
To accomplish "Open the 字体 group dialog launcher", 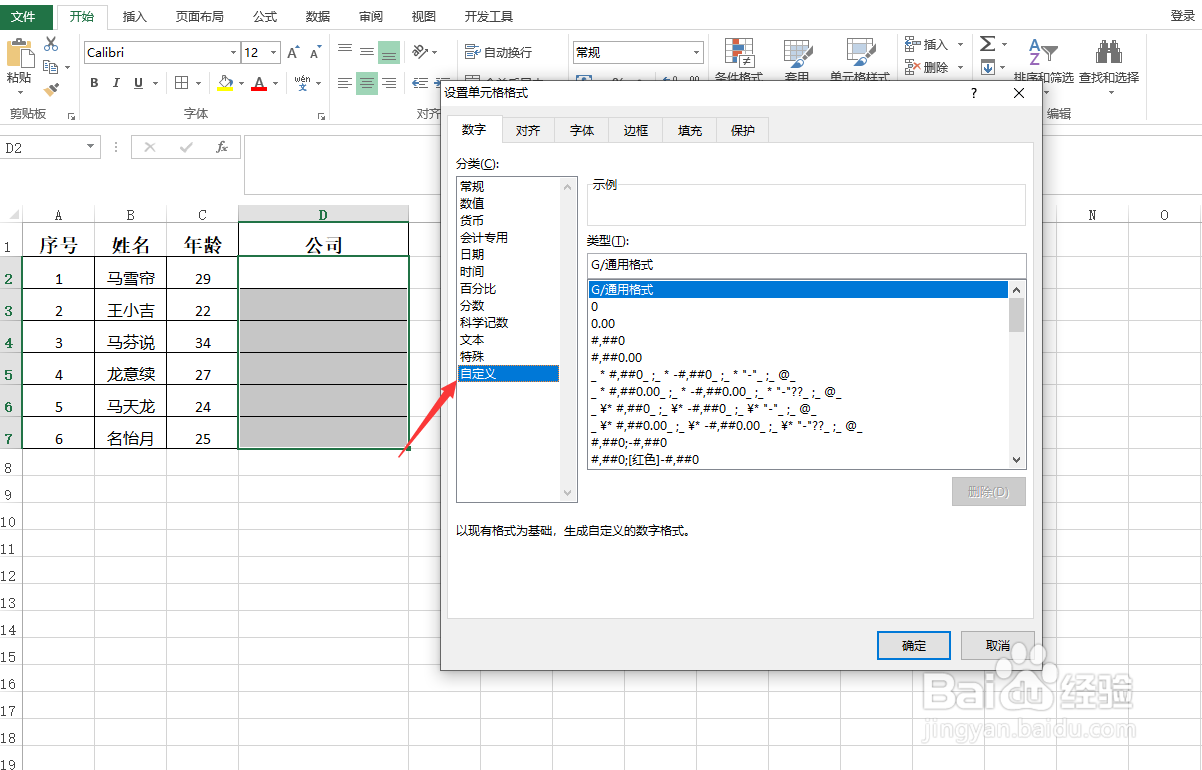I will point(321,116).
